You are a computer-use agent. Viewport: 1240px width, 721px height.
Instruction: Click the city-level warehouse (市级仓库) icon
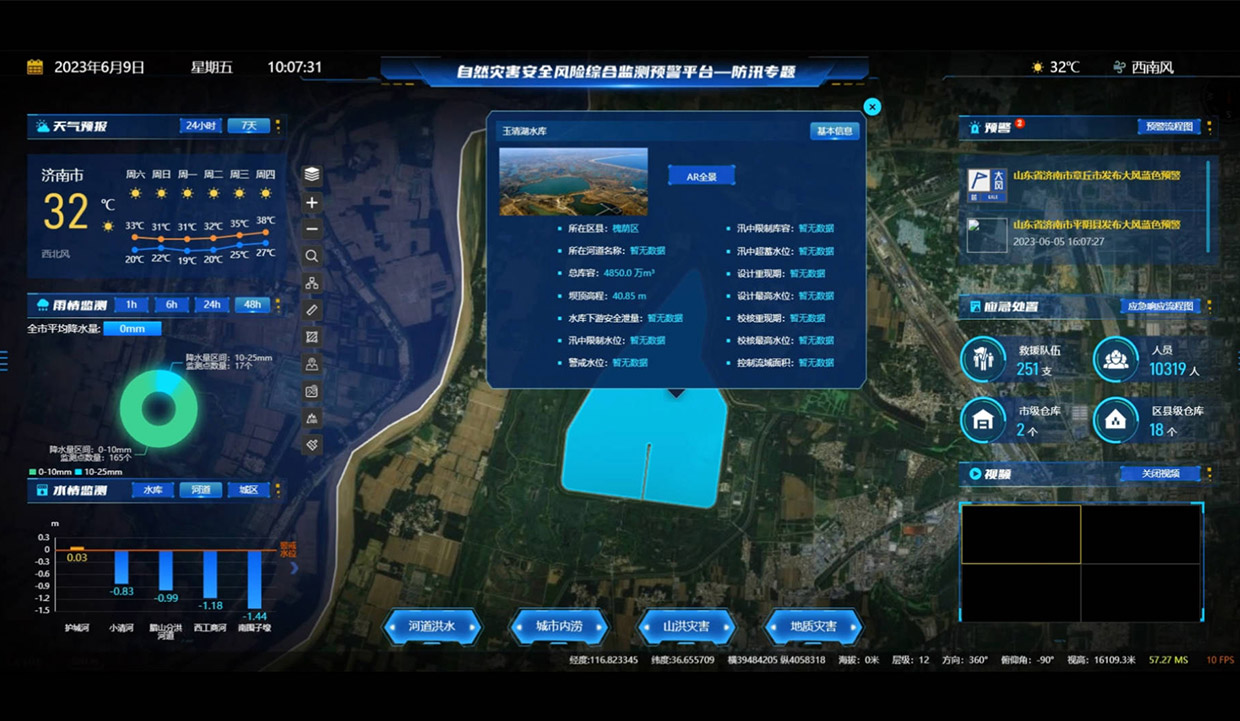point(983,420)
